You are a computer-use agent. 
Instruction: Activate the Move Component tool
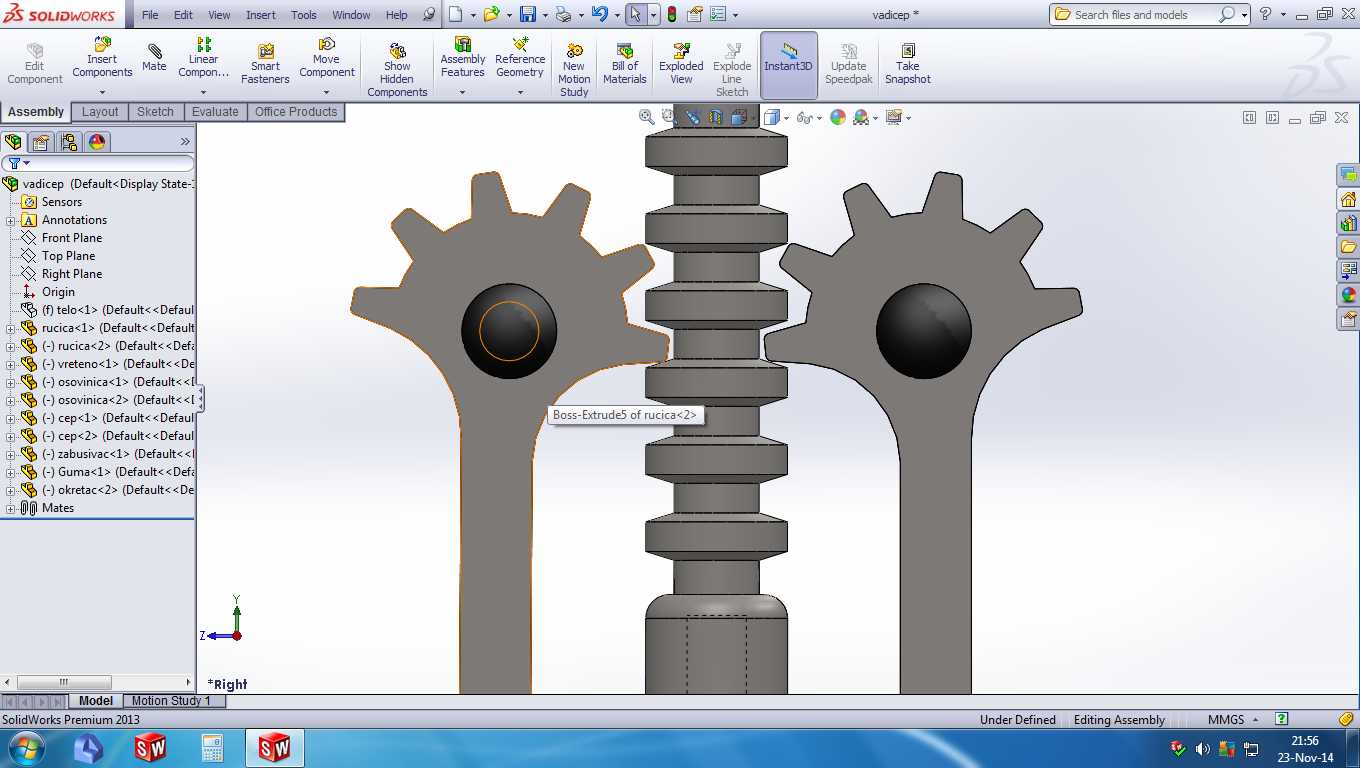pos(327,58)
